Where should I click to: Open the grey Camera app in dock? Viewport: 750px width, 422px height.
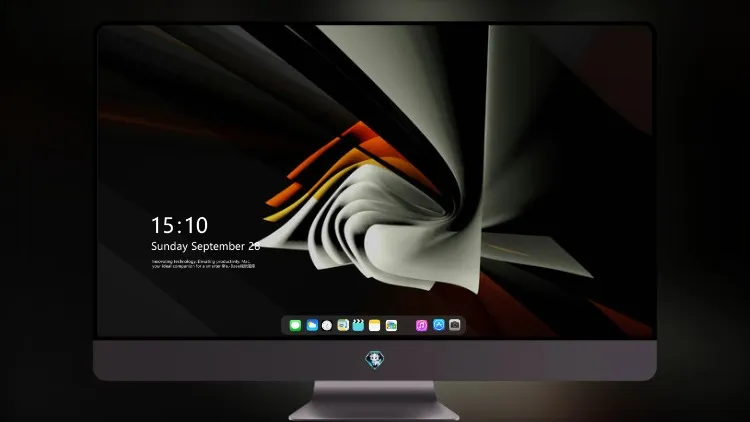pos(455,325)
